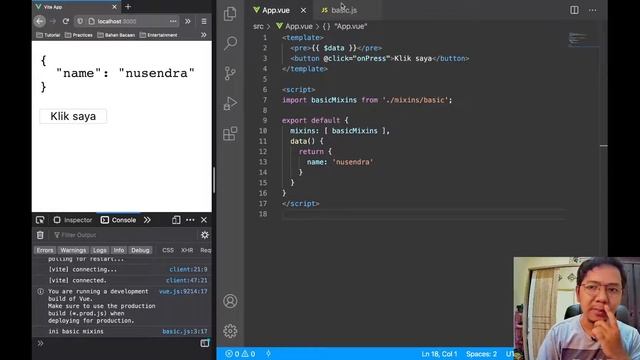Click the Filter Output field
Screen dimensions: 640x360
[x=124, y=235]
